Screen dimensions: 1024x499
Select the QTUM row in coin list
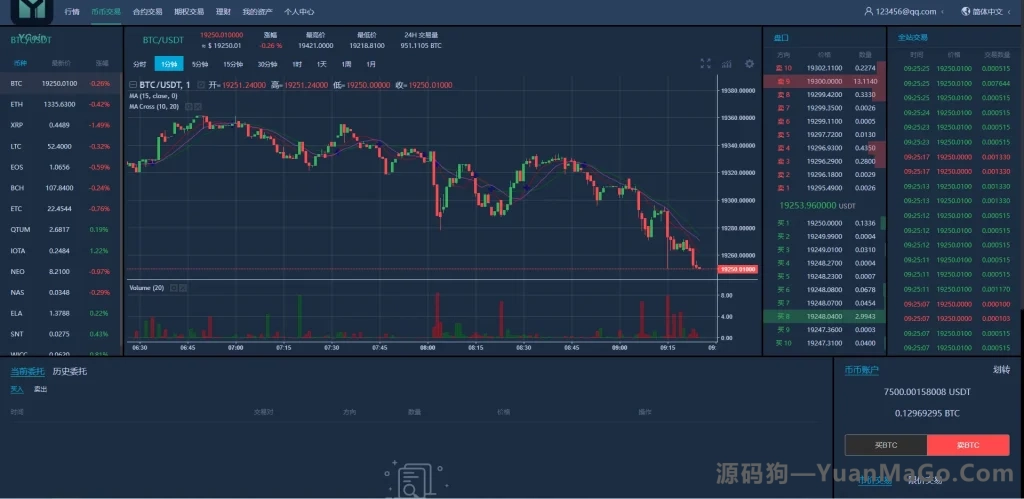point(61,230)
